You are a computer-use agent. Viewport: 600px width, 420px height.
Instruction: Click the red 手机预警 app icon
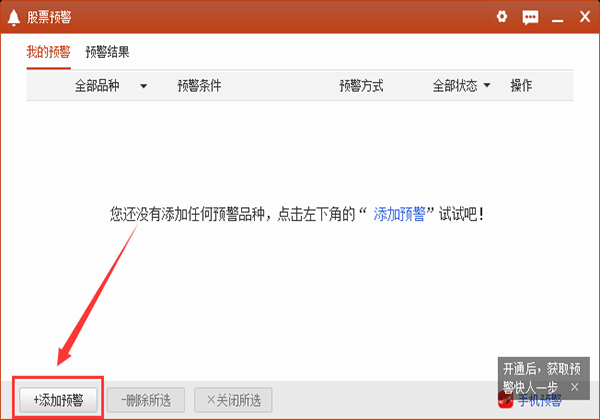tap(505, 400)
